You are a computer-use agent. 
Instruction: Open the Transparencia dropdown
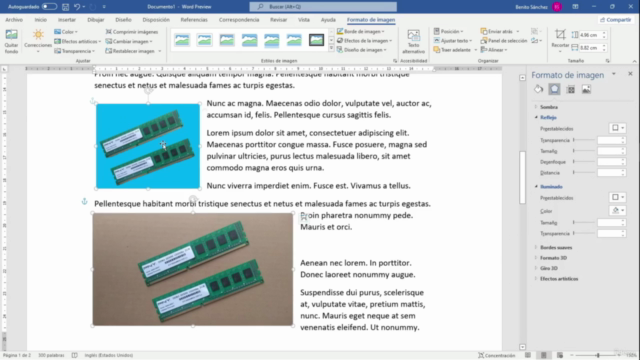(x=75, y=51)
